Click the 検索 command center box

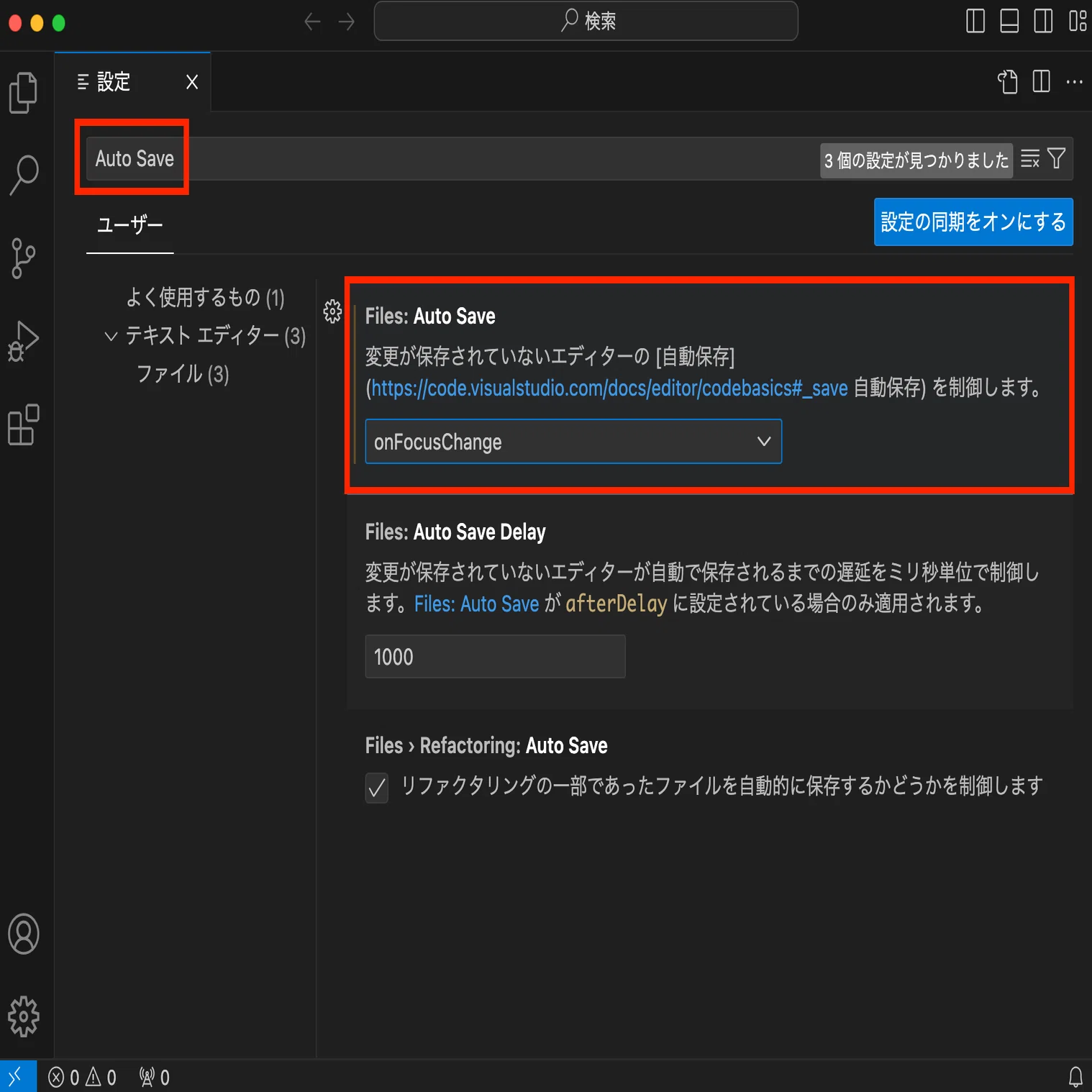click(586, 21)
